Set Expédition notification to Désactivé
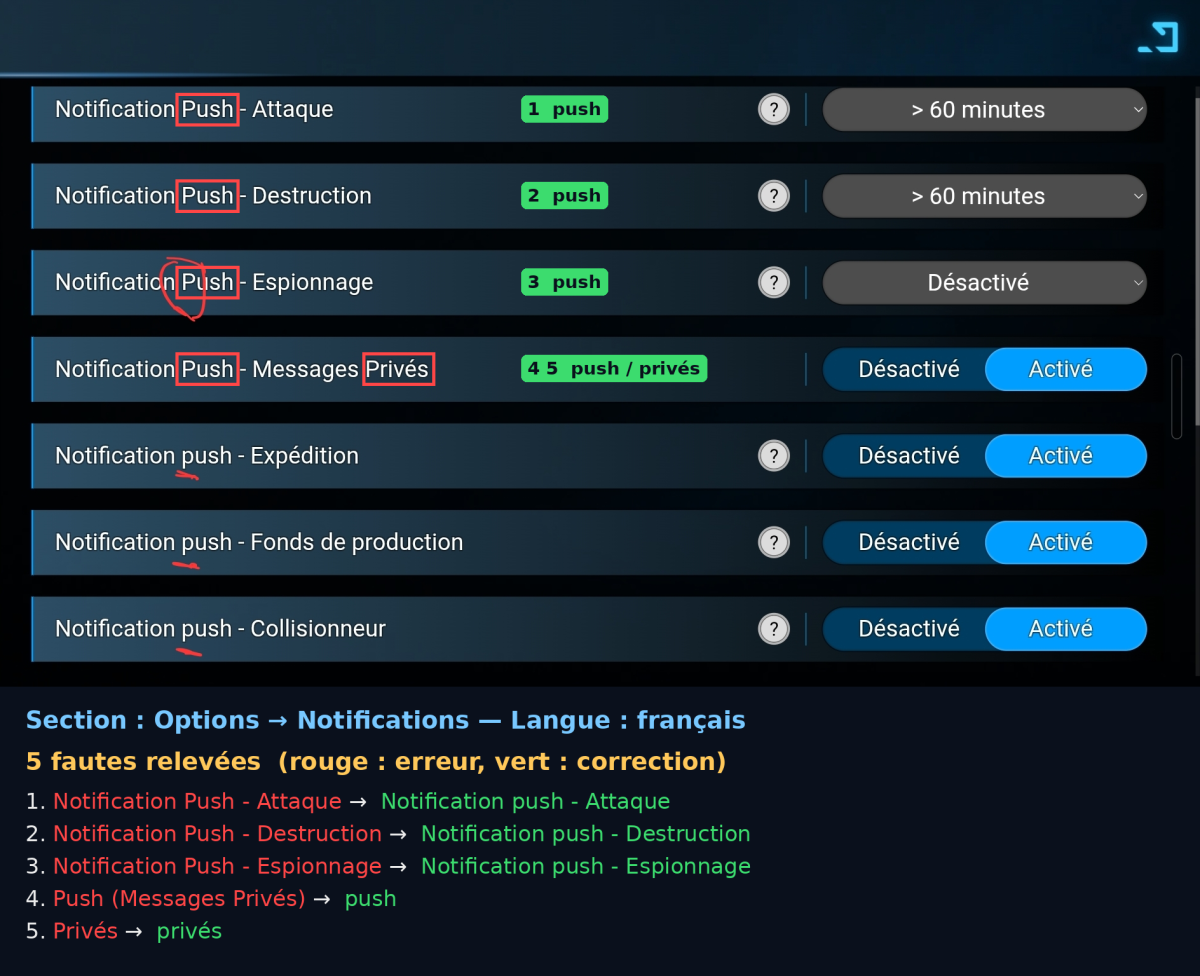The width and height of the screenshot is (1200, 976). click(x=906, y=456)
